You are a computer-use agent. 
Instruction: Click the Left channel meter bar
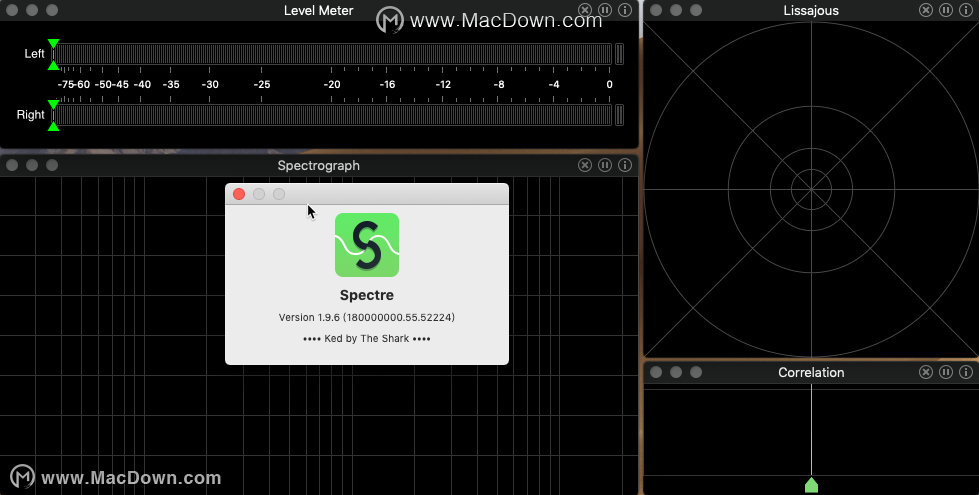coord(332,54)
